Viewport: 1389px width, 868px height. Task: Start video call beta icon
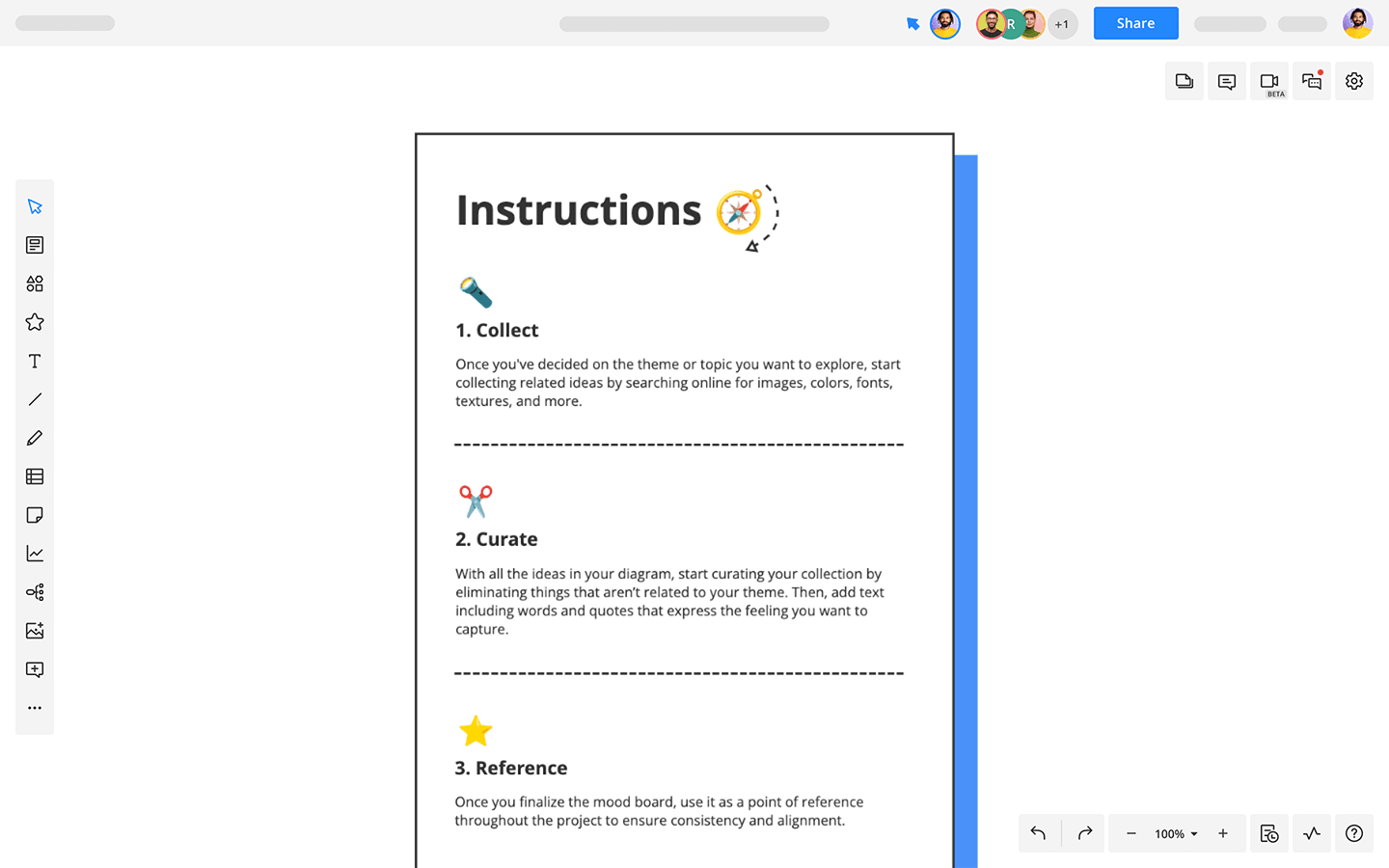1269,81
